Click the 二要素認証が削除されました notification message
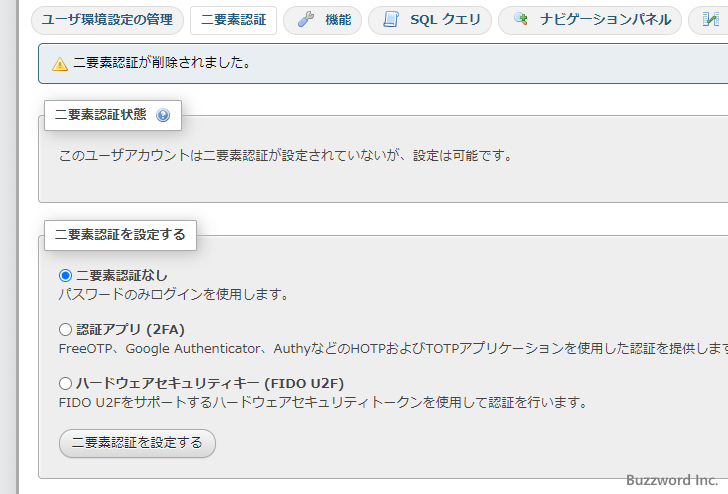The image size is (728, 494). (x=162, y=63)
